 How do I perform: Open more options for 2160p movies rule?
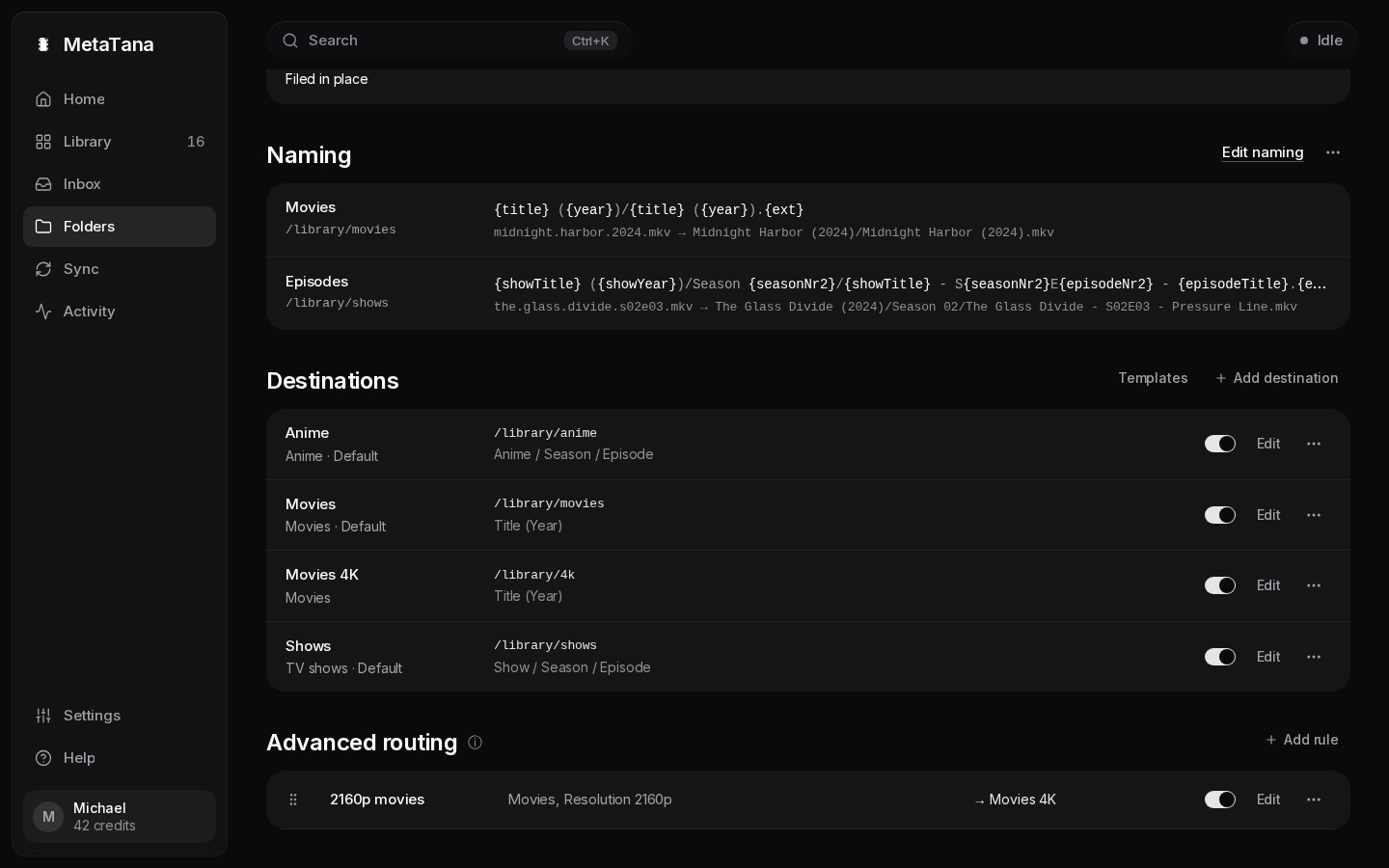point(1314,800)
